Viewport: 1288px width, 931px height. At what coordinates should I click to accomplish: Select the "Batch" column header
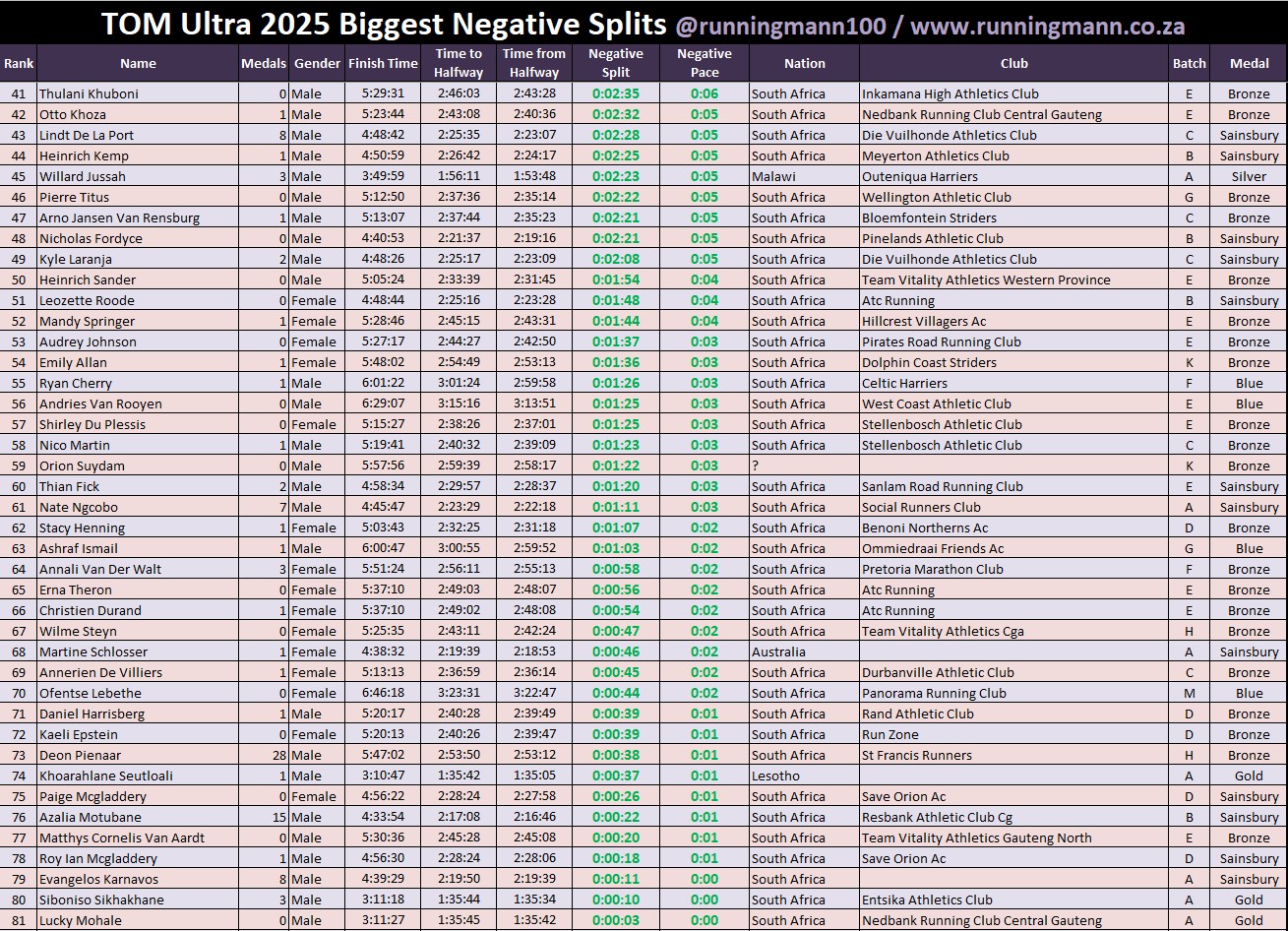pyautogui.click(x=1189, y=63)
